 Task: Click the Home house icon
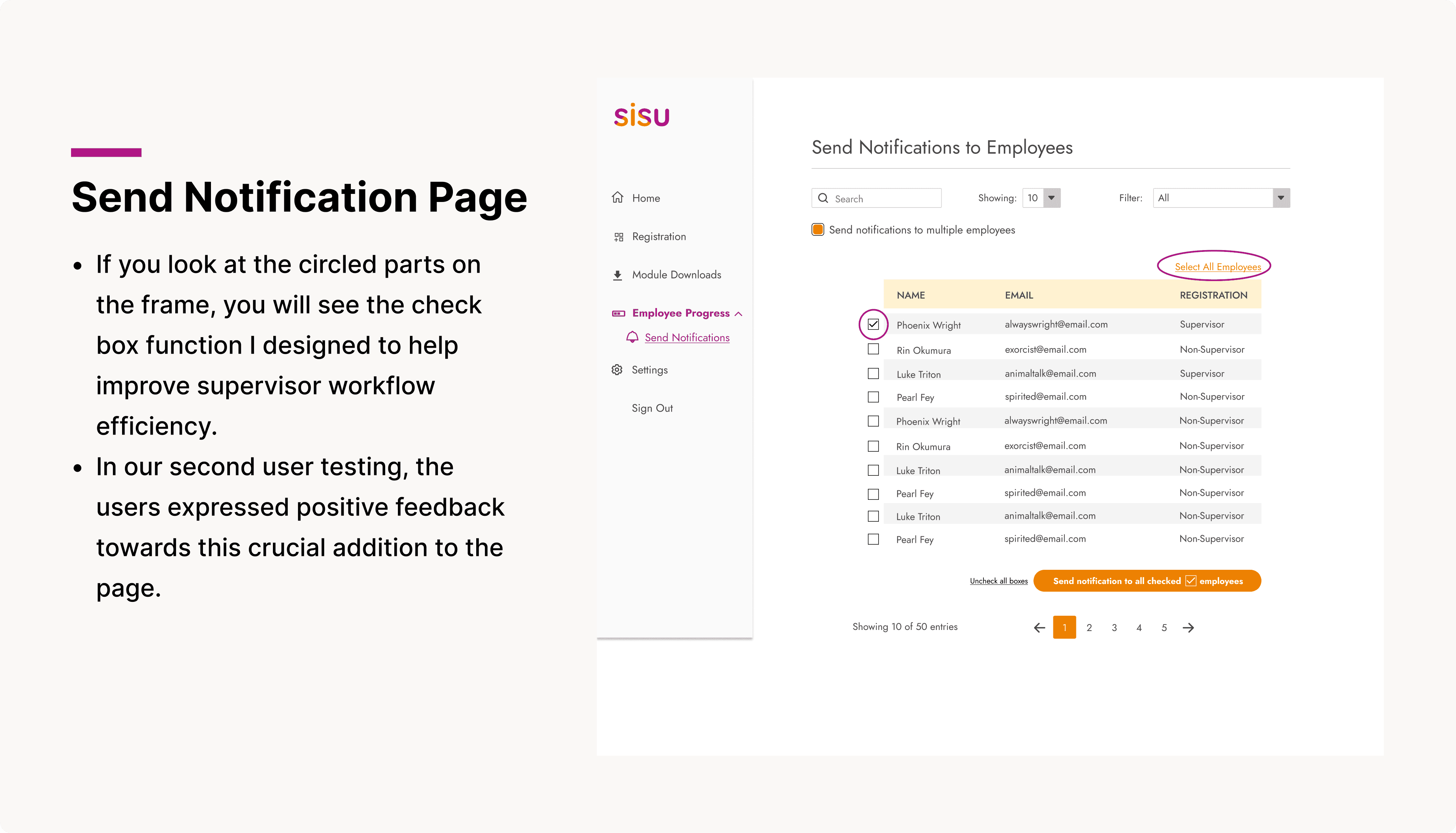[617, 197]
